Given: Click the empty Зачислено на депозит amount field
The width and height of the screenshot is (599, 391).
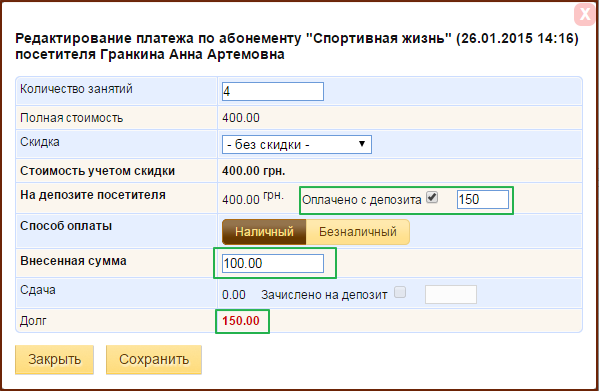Looking at the screenshot, I should (451, 294).
